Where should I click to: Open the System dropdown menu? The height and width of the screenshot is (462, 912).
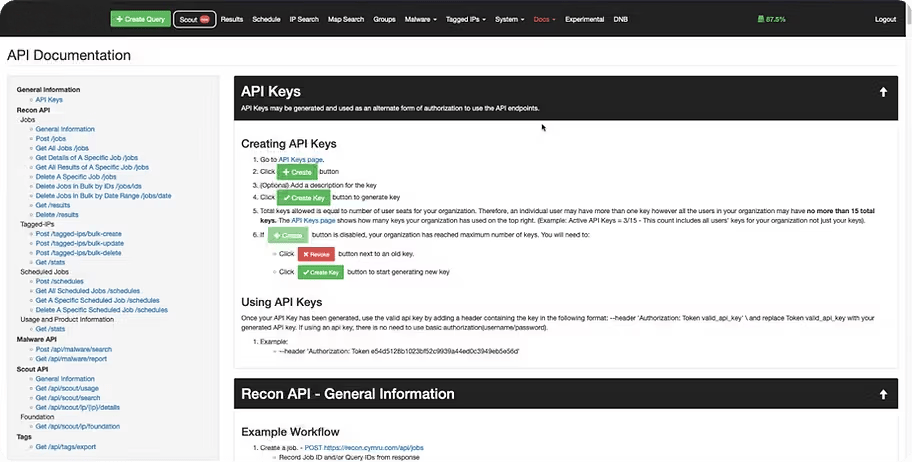pyautogui.click(x=509, y=19)
